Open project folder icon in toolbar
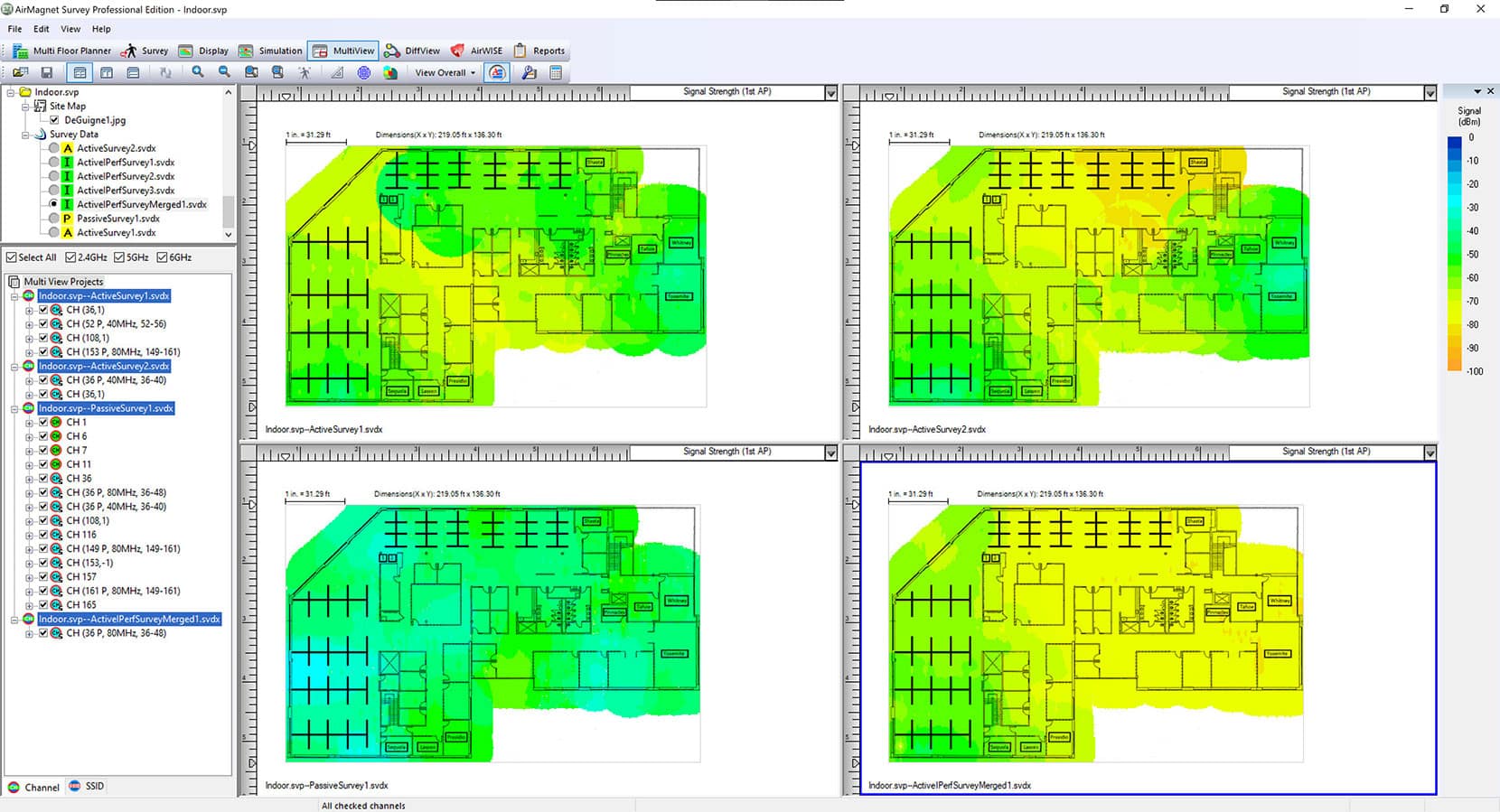 coord(20,72)
